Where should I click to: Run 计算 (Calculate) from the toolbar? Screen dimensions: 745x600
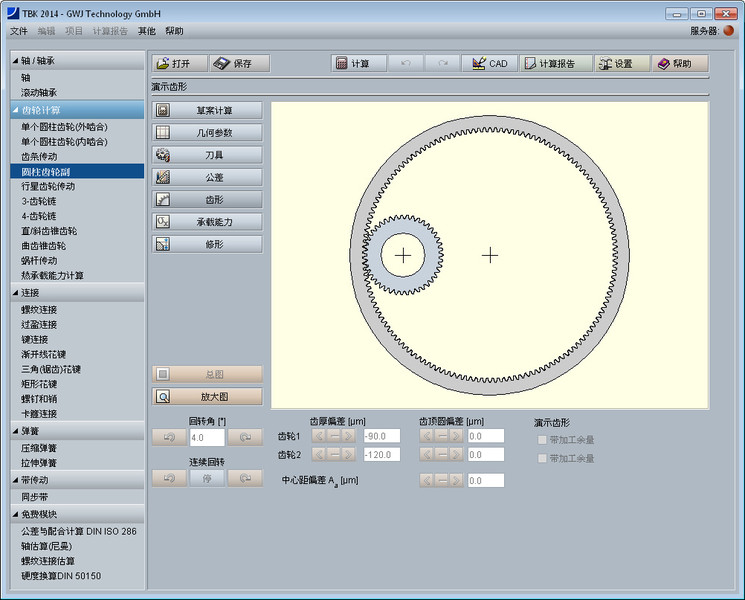pyautogui.click(x=359, y=63)
